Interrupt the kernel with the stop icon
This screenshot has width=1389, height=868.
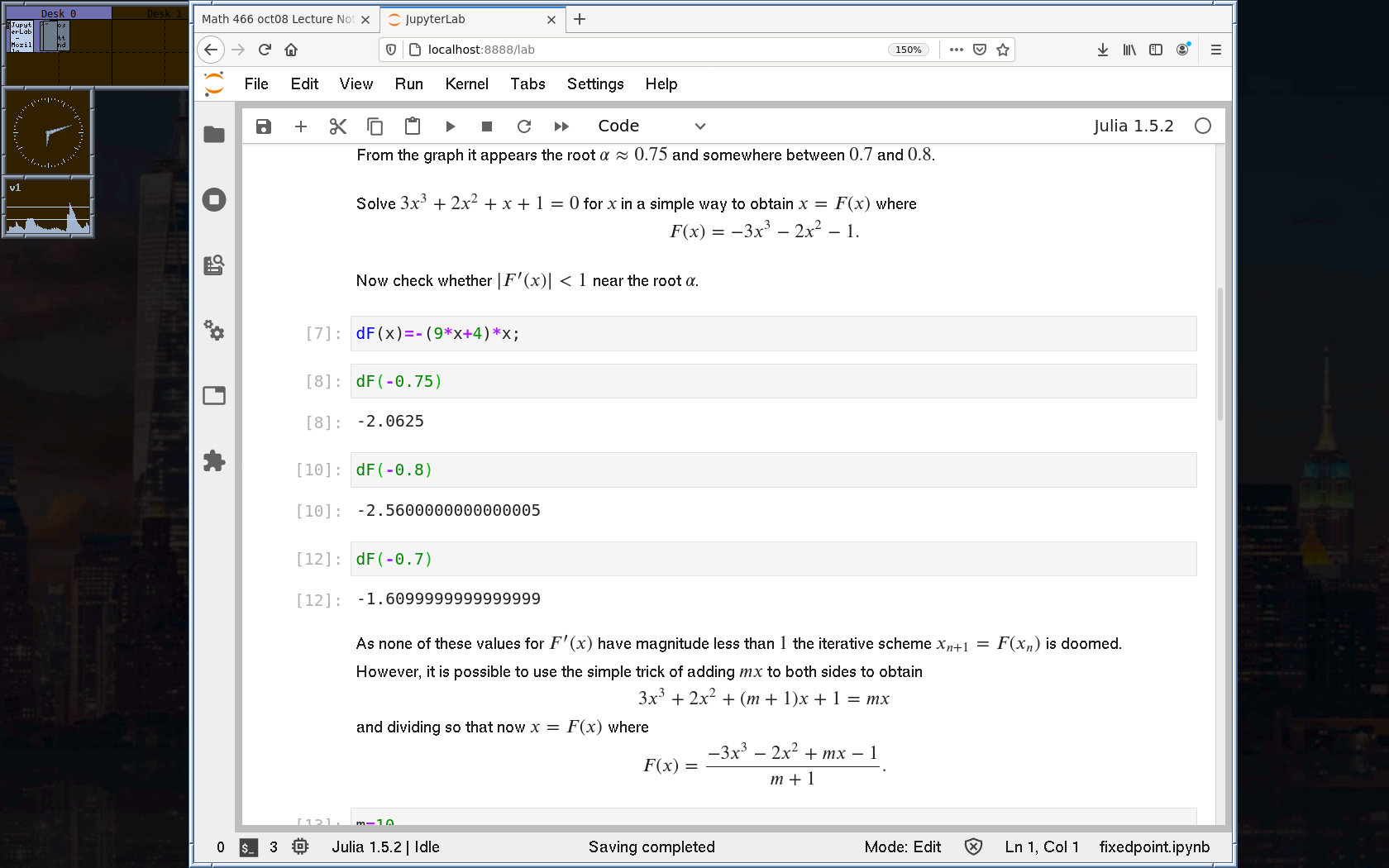(x=487, y=126)
